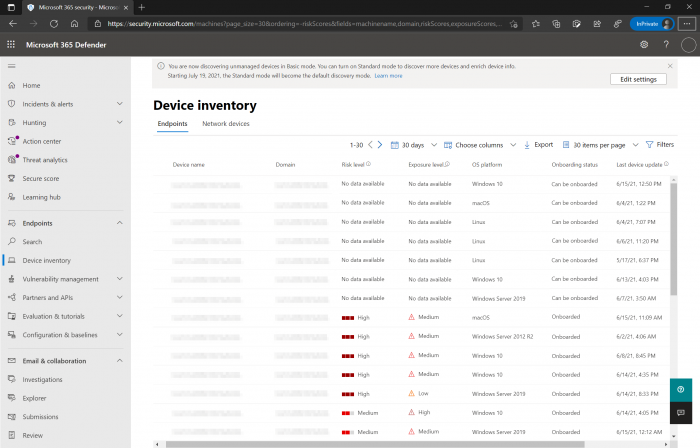The width and height of the screenshot is (700, 448).
Task: Go to Threat analytics in sidebar
Action: tap(45, 160)
